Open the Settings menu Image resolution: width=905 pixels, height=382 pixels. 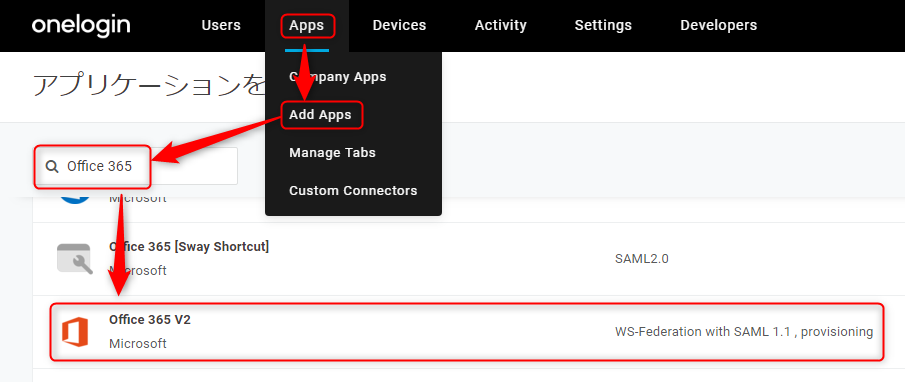click(603, 25)
